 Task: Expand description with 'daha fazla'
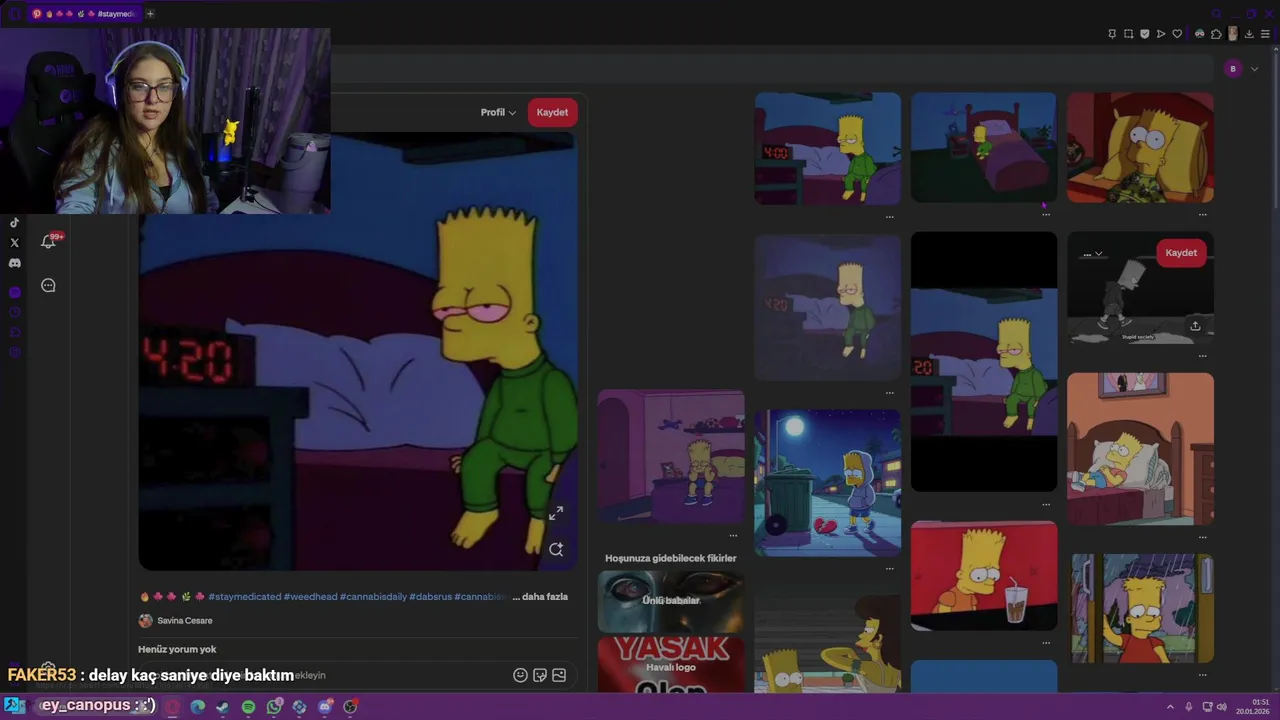(545, 597)
